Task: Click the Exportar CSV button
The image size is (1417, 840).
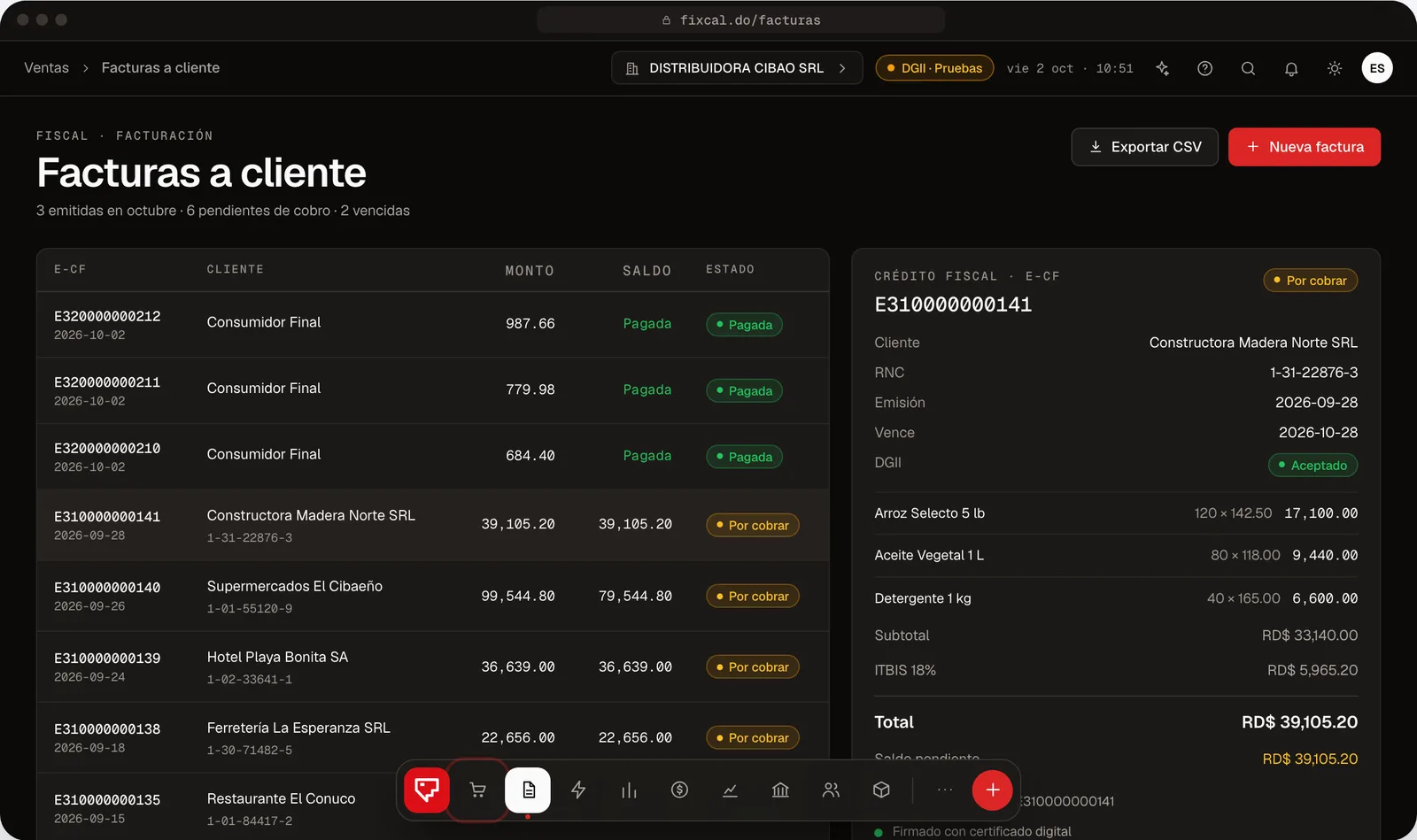Action: (x=1144, y=147)
